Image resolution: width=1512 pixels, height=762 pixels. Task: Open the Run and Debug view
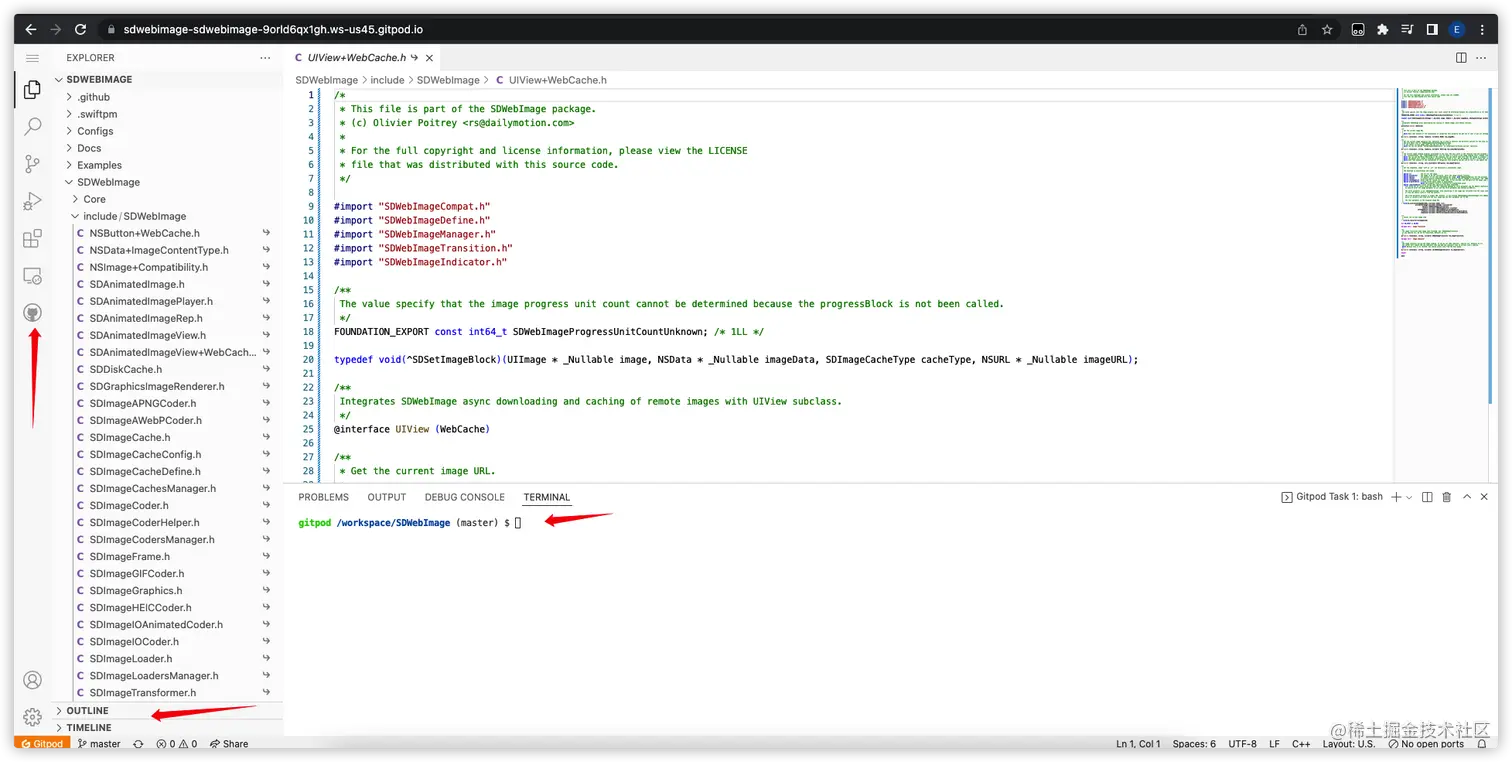coord(32,201)
